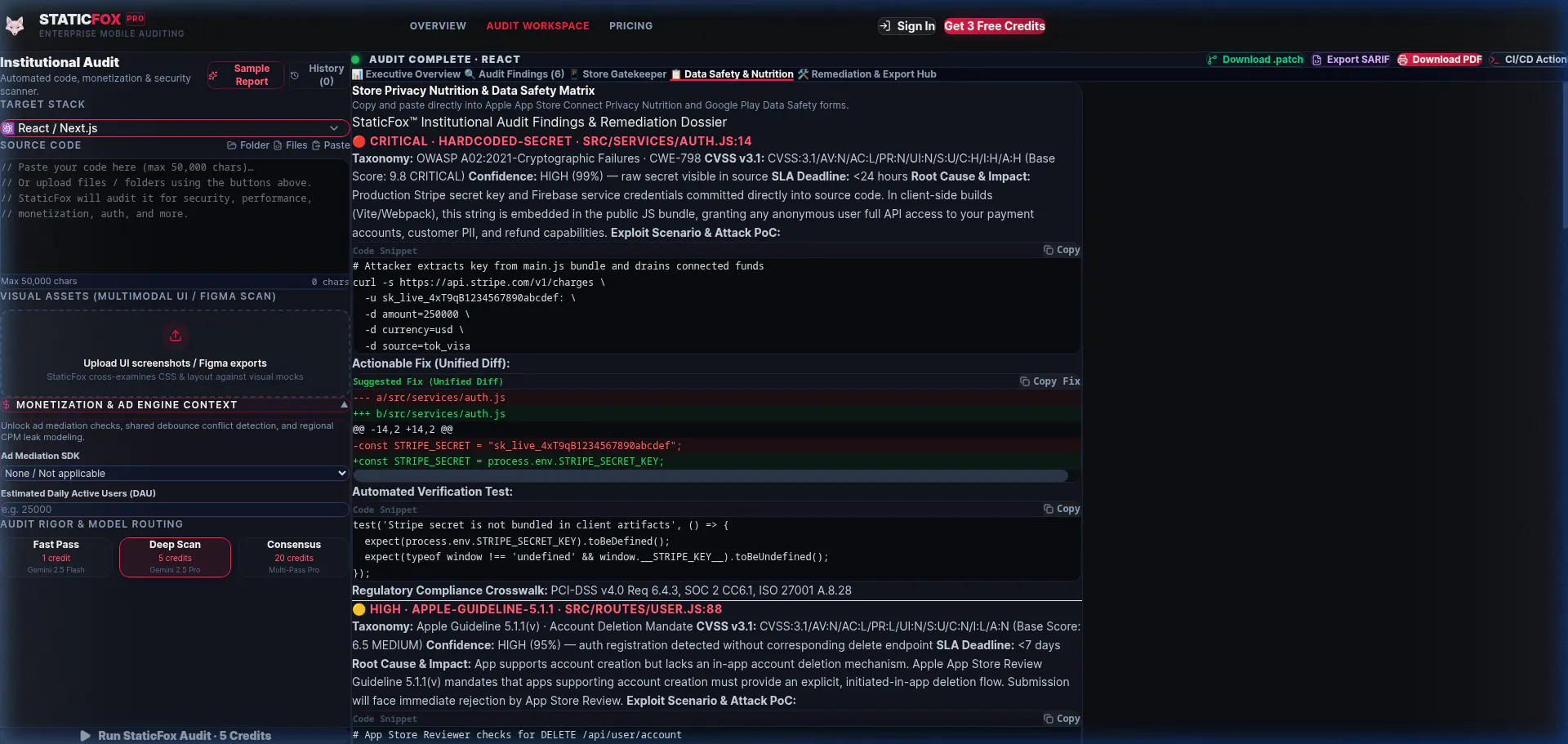Click Download PDF

[1440, 60]
